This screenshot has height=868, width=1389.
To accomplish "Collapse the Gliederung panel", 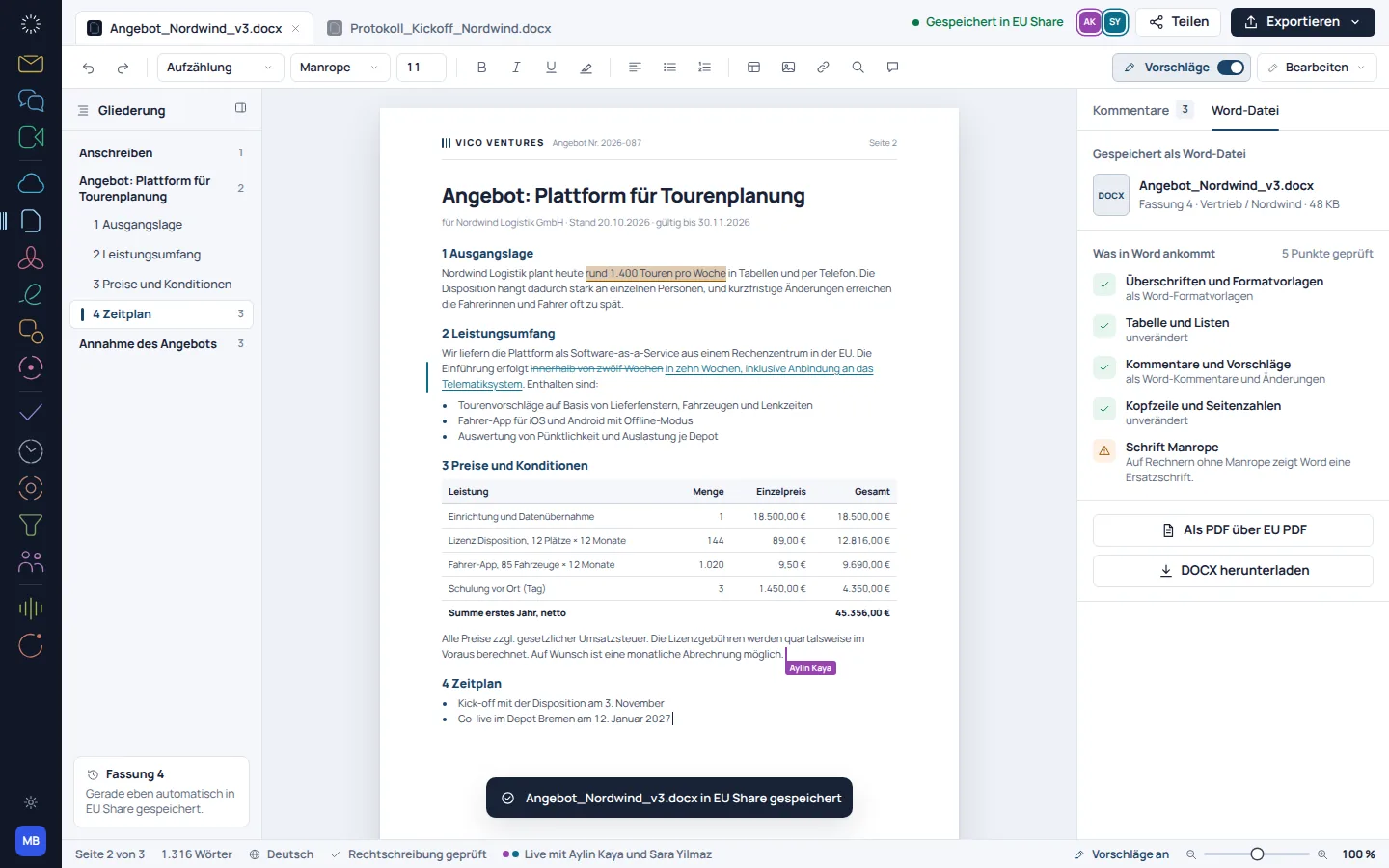I will 240,108.
